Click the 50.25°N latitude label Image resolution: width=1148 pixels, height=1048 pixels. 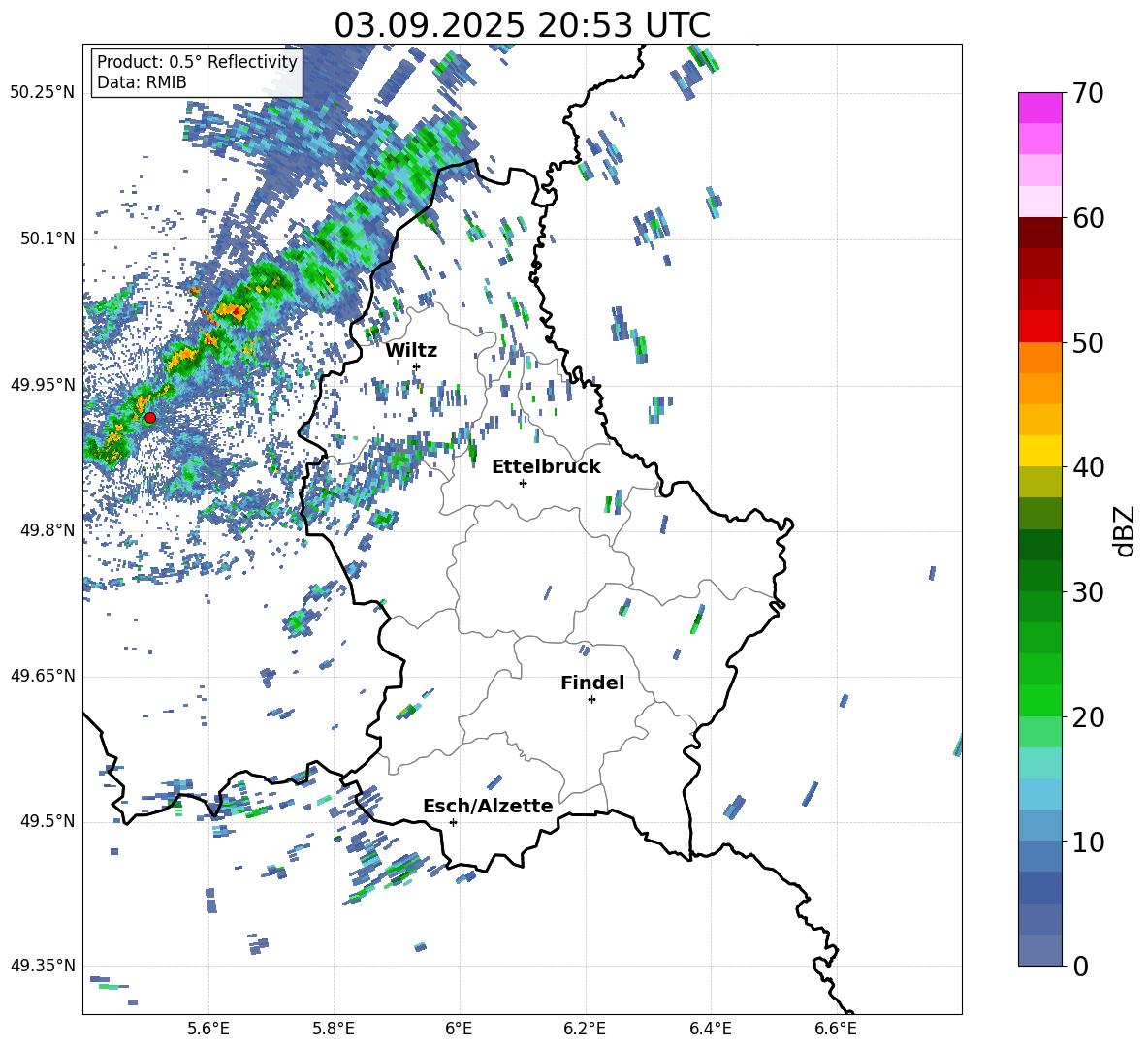(43, 93)
